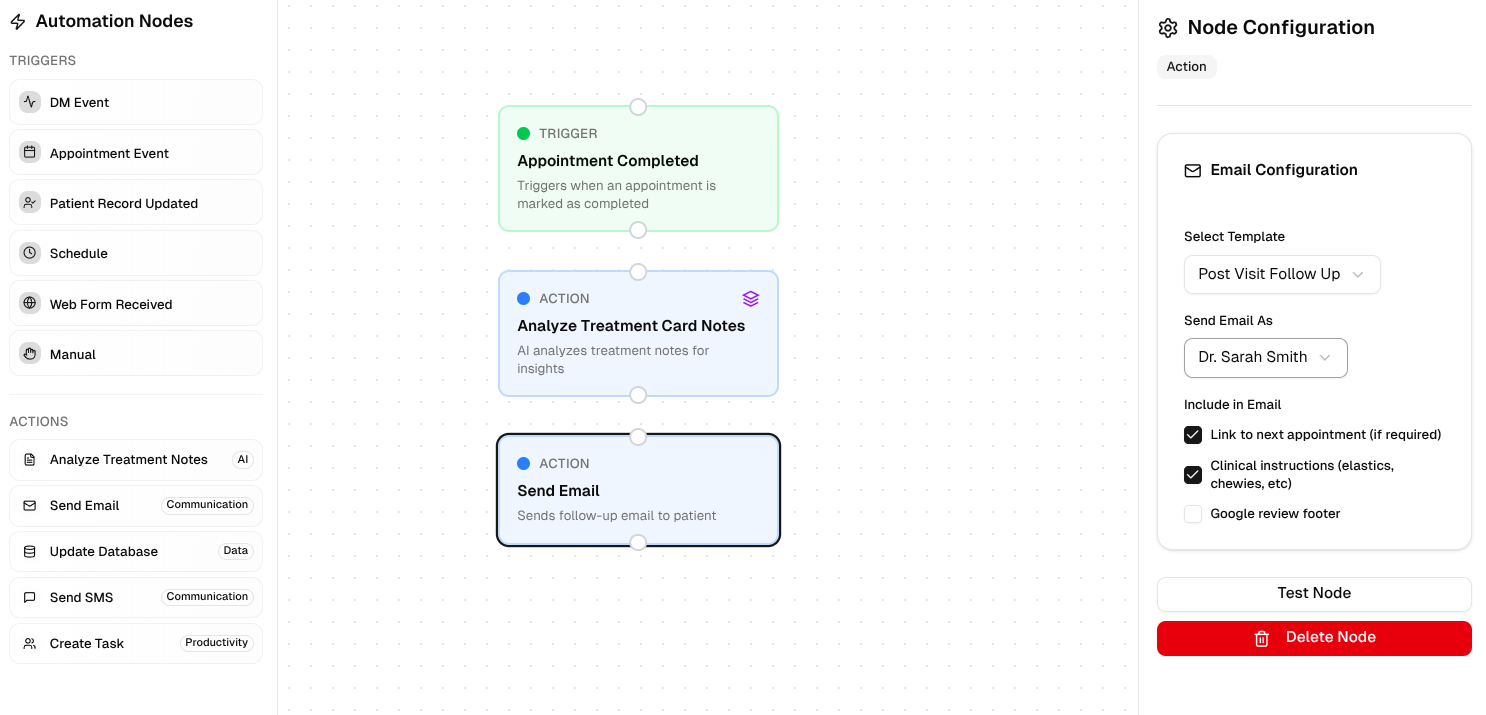Uncheck Link to next appointment option
Image resolution: width=1486 pixels, height=715 pixels.
[1193, 435]
